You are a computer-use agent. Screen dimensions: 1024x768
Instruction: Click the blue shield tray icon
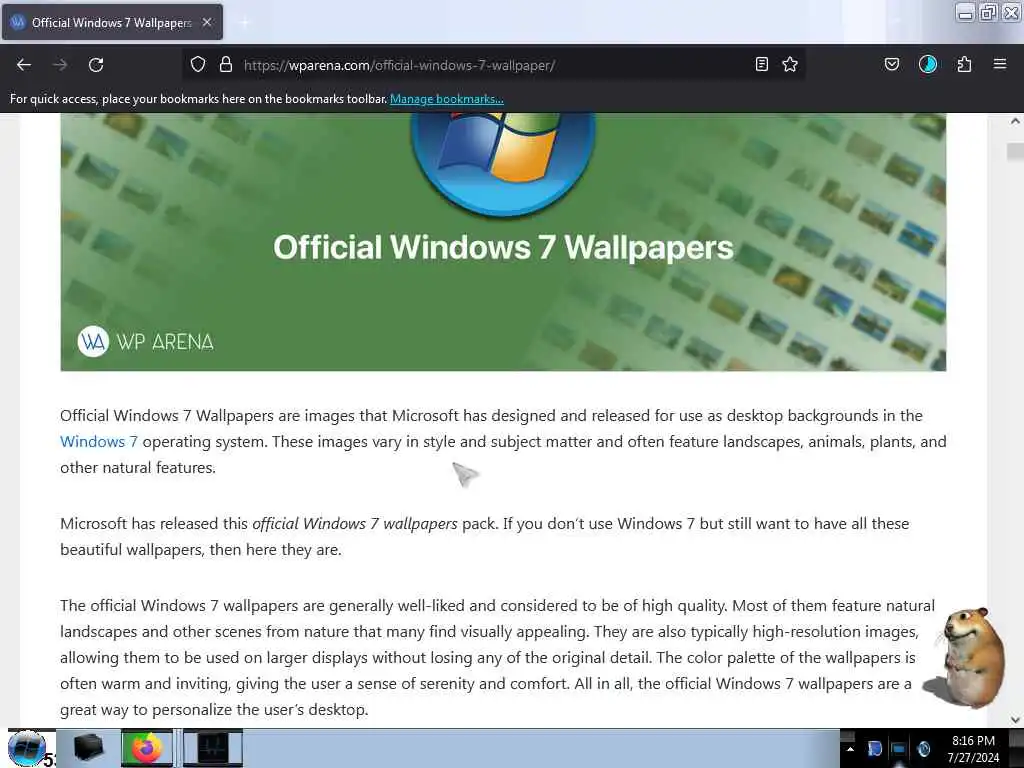[x=875, y=749]
